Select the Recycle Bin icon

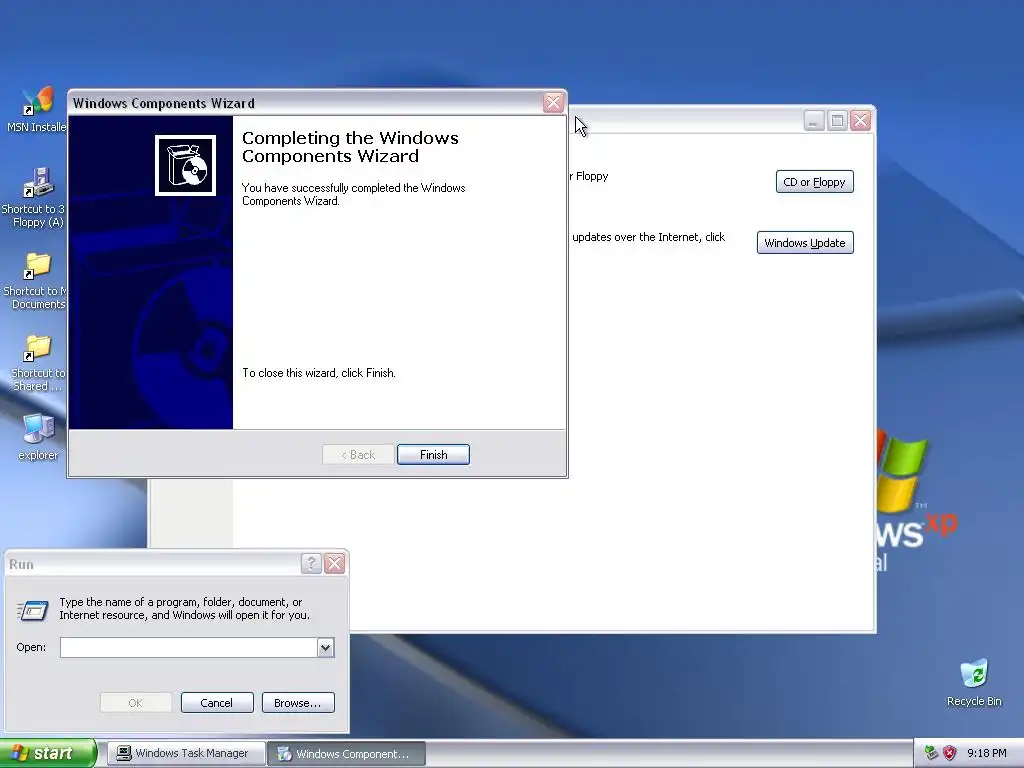[x=974, y=683]
